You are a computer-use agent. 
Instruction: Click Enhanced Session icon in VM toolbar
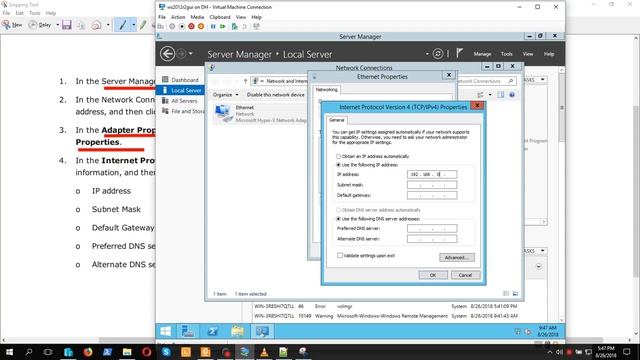(x=256, y=27)
